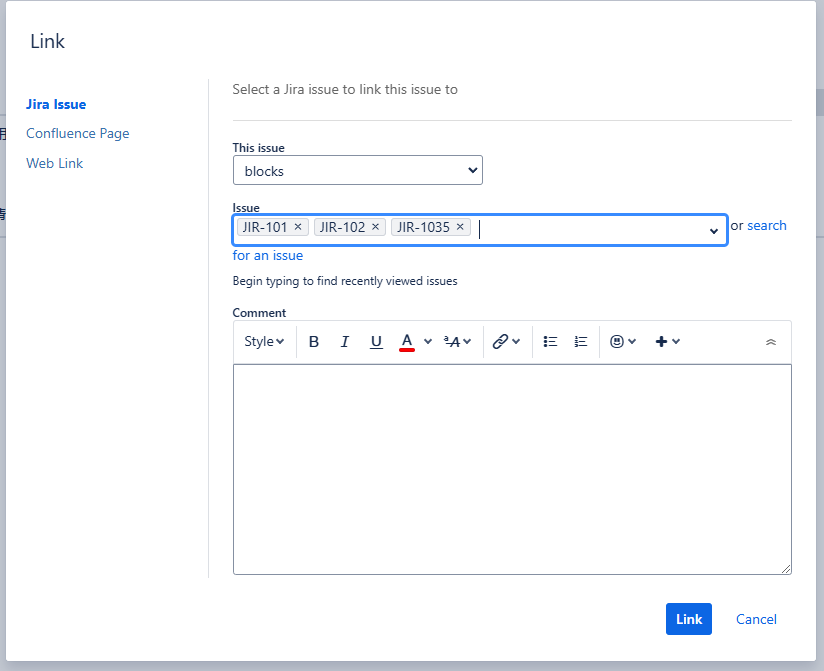This screenshot has width=824, height=671.
Task: Collapse the comment formatting toolbar
Action: pyautogui.click(x=771, y=341)
